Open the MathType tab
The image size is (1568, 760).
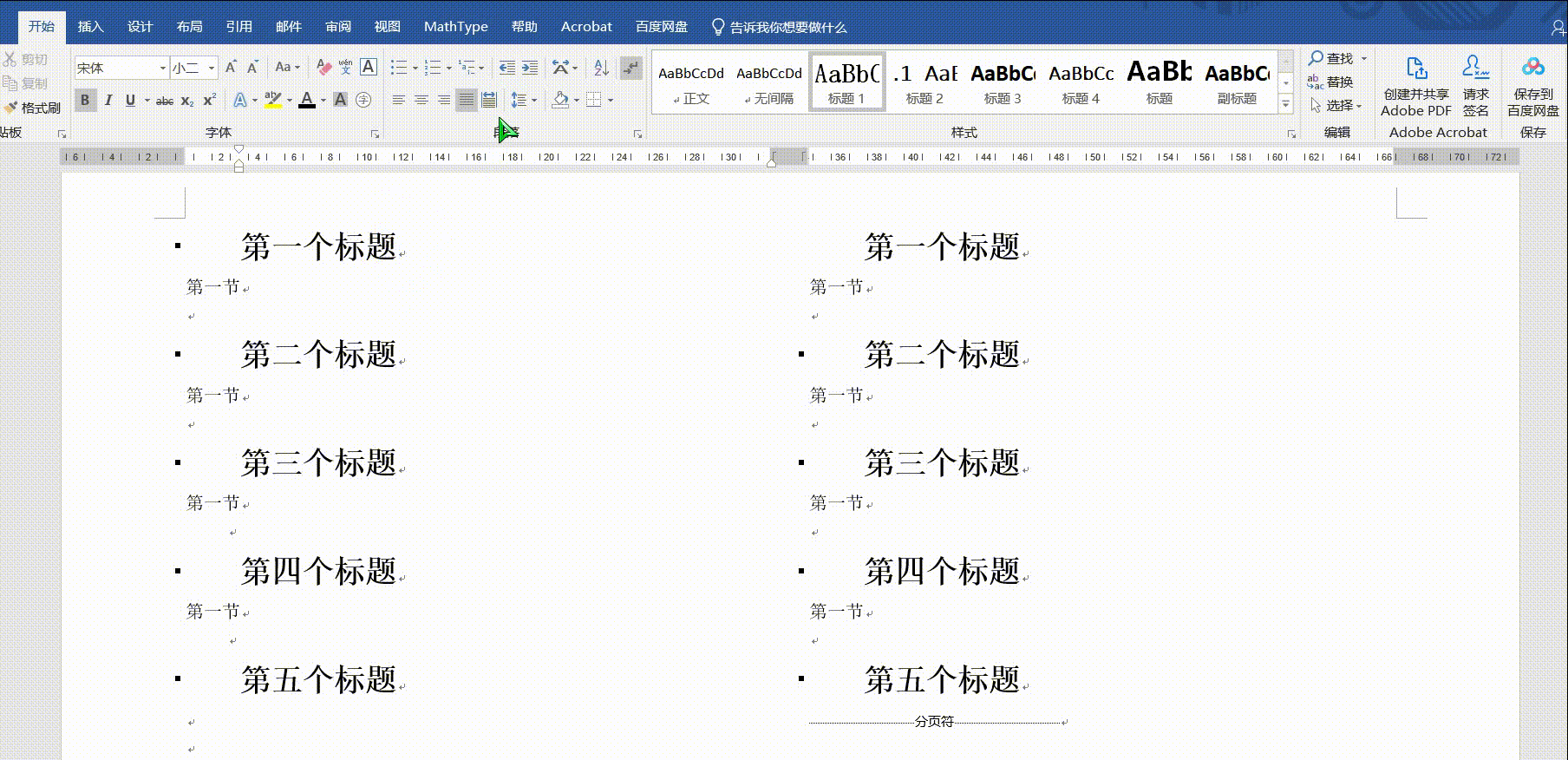(x=456, y=26)
